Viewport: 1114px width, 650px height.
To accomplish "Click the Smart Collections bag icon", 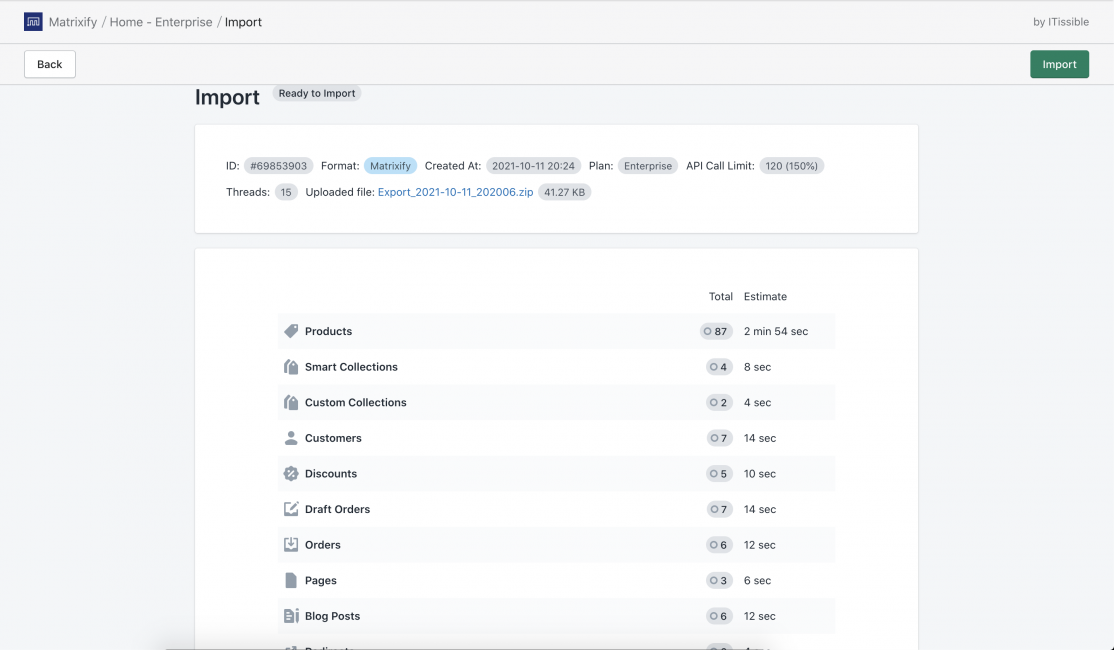I will pyautogui.click(x=290, y=366).
